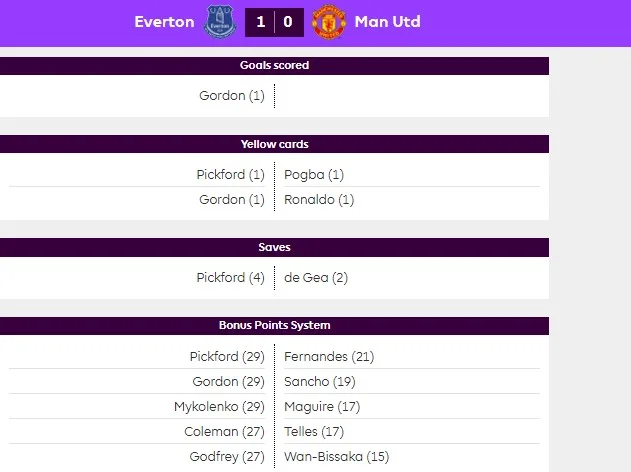The image size is (631, 472).
Task: Click the Manchester United club crest
Action: pyautogui.click(x=327, y=21)
